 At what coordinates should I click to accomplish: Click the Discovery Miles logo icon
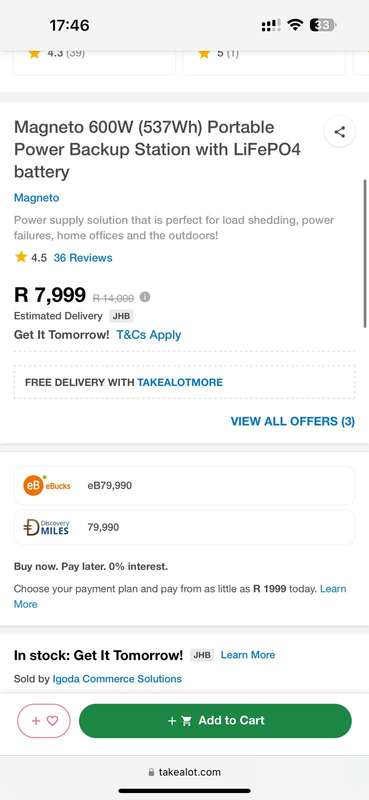46,528
